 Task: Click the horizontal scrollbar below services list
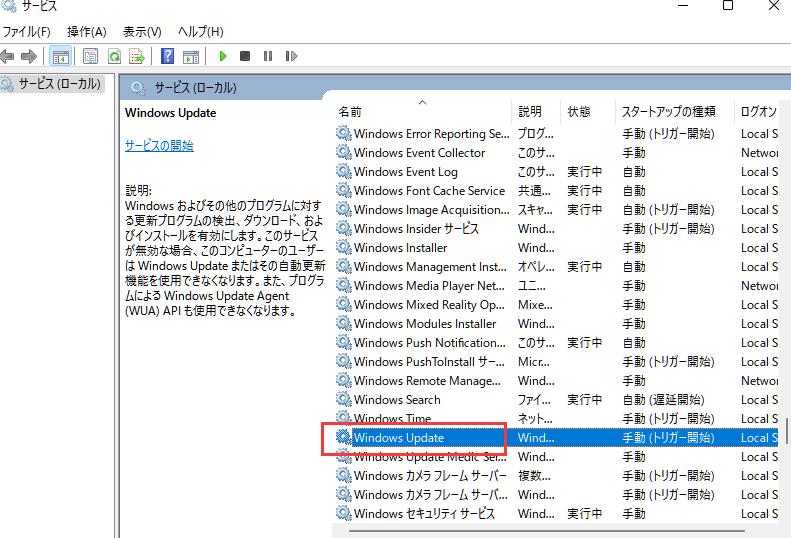(x=547, y=531)
